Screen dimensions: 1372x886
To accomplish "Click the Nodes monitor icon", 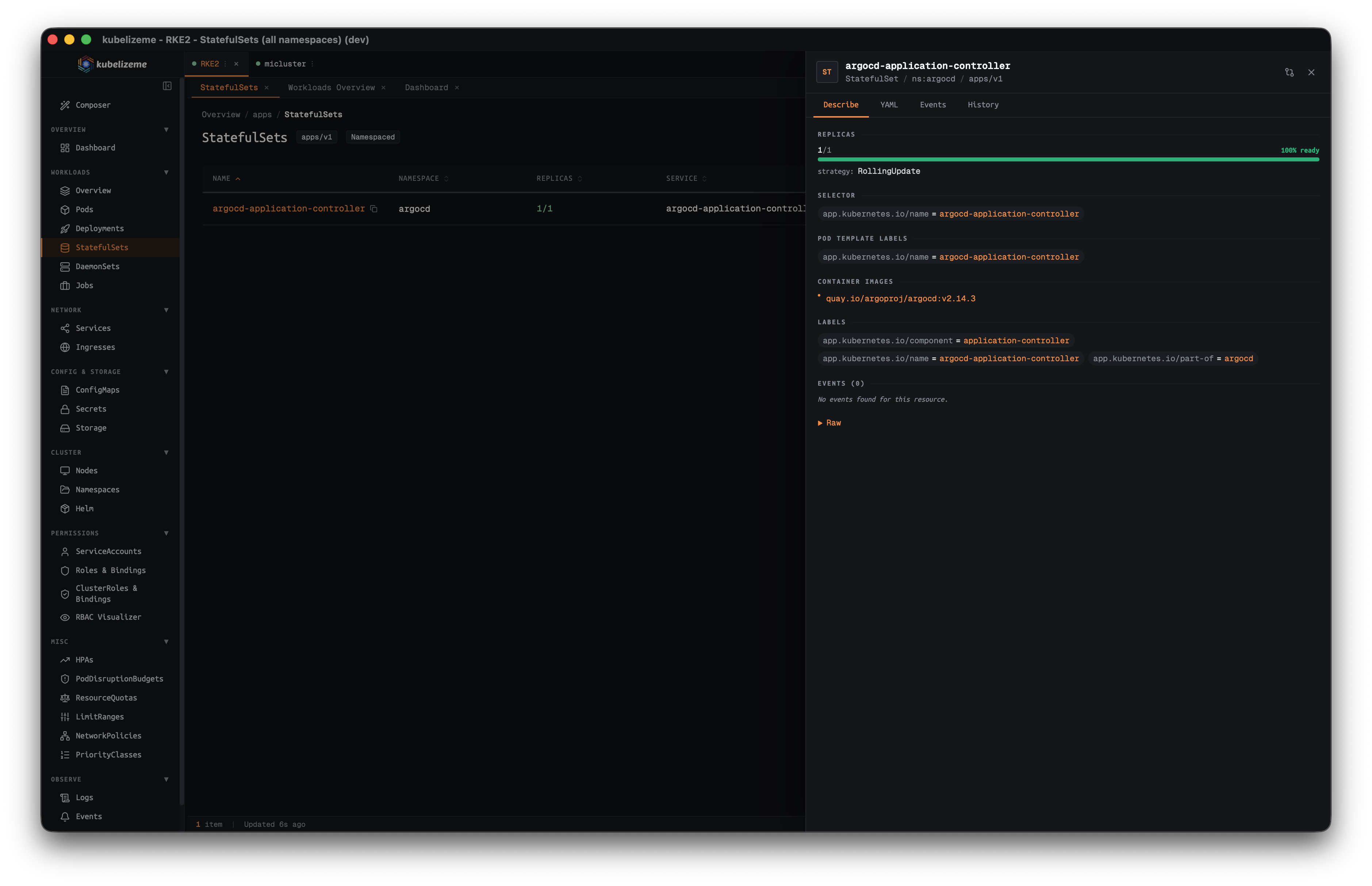I will (65, 471).
